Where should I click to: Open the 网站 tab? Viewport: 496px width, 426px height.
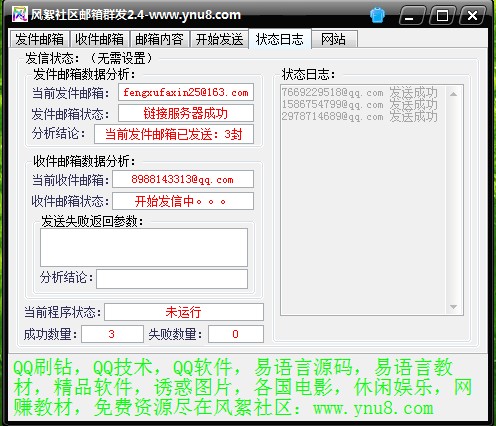point(334,39)
